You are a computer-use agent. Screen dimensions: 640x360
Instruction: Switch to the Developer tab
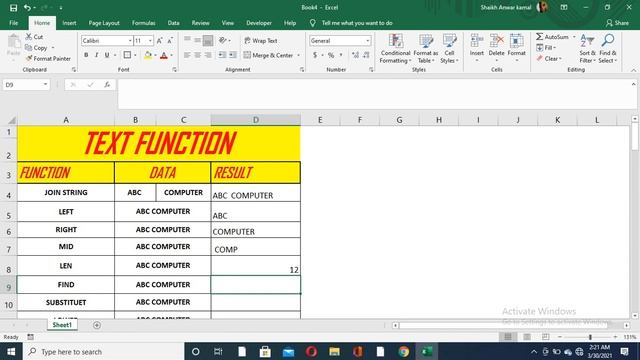pyautogui.click(x=259, y=23)
